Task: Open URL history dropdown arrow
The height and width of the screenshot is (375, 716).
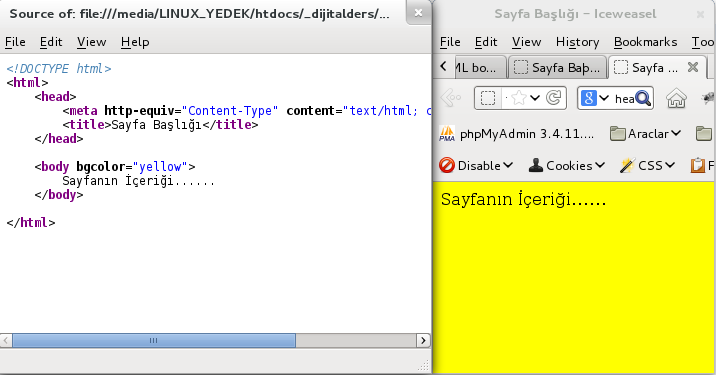Action: coord(535,98)
